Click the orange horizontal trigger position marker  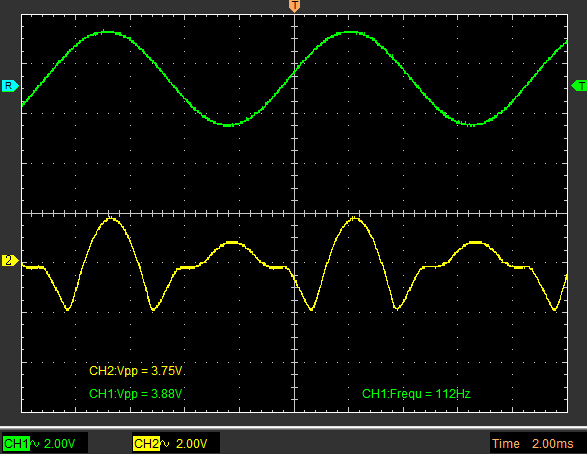(x=295, y=6)
